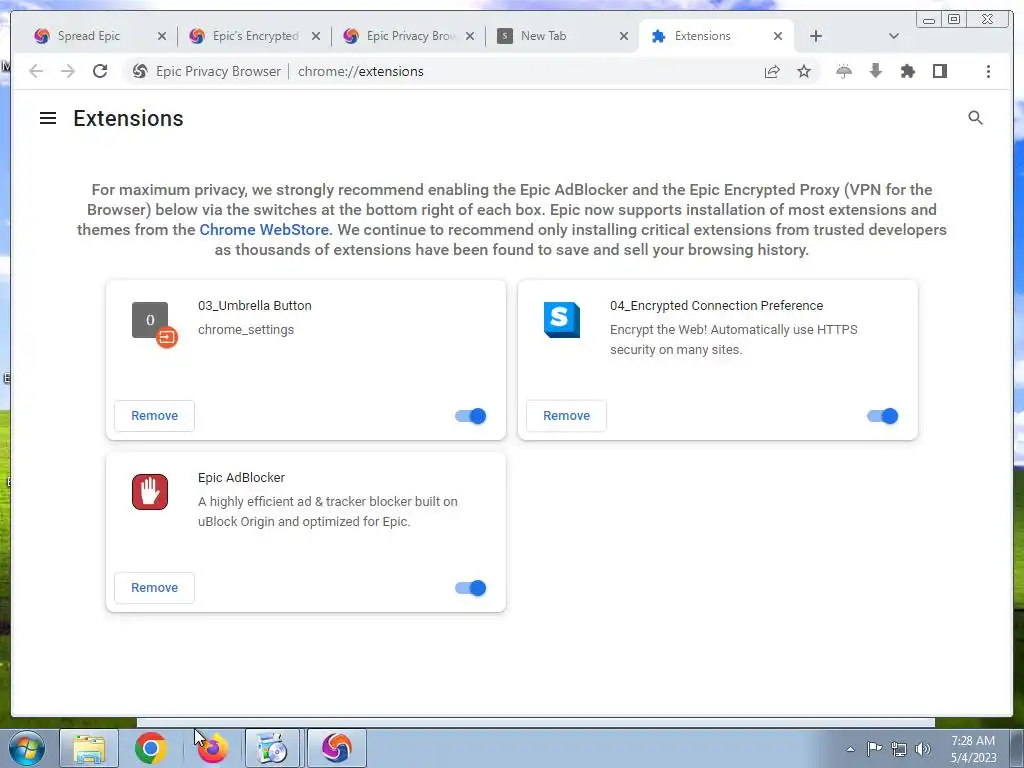Close the Spread Epic tab
The height and width of the screenshot is (768, 1024).
[x=162, y=36]
